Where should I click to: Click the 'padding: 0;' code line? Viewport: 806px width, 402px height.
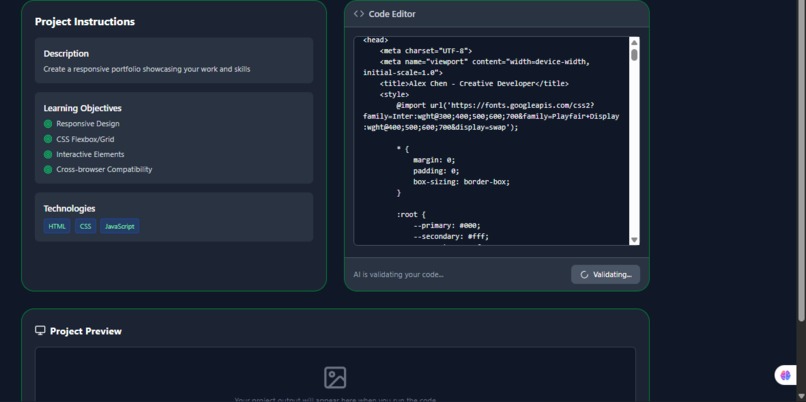pyautogui.click(x=436, y=171)
